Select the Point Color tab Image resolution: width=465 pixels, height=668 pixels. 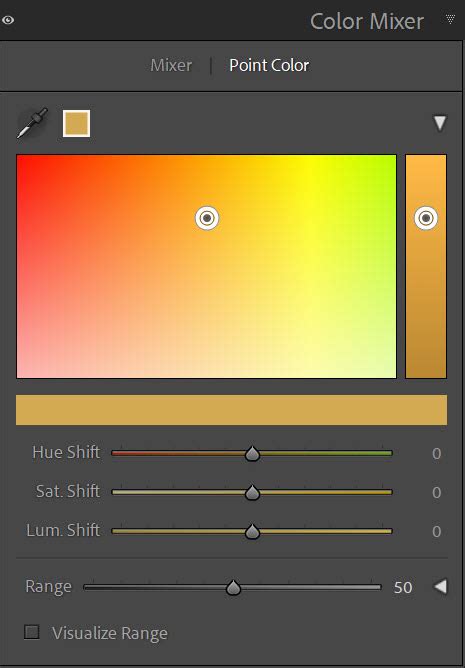point(269,65)
